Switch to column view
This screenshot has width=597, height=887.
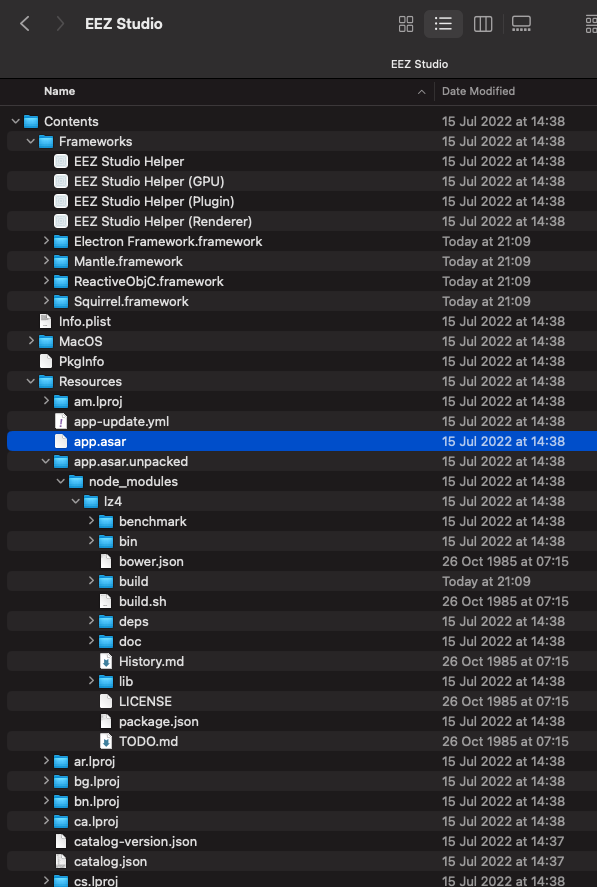click(x=483, y=24)
